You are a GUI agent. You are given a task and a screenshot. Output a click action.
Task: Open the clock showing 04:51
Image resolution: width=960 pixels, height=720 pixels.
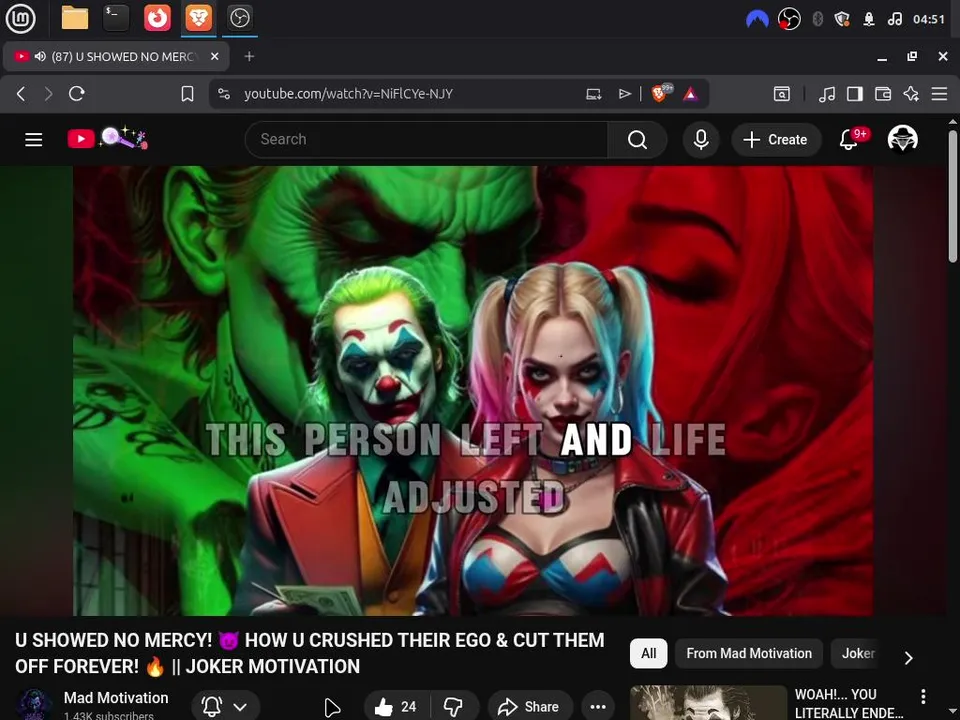[929, 19]
